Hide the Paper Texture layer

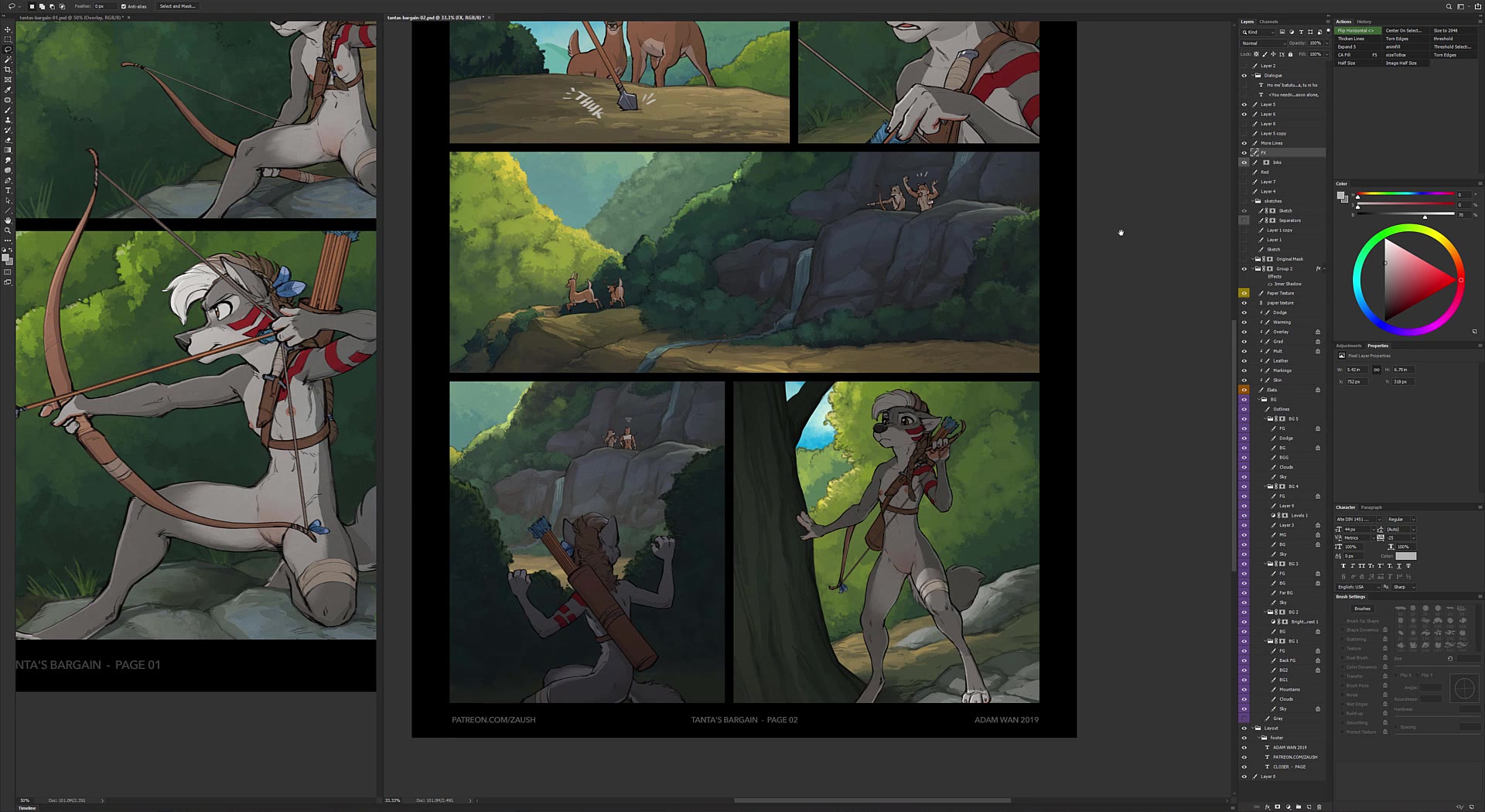[x=1244, y=293]
